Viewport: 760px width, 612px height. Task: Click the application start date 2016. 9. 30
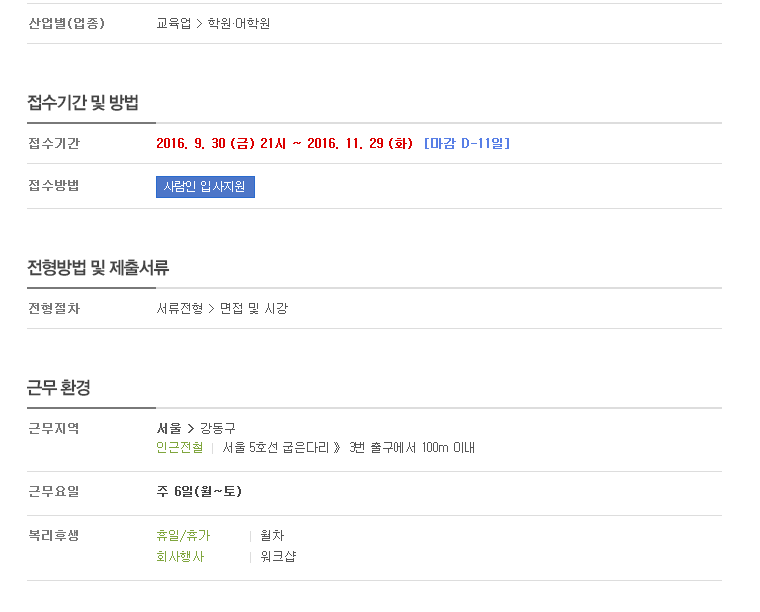pos(191,143)
